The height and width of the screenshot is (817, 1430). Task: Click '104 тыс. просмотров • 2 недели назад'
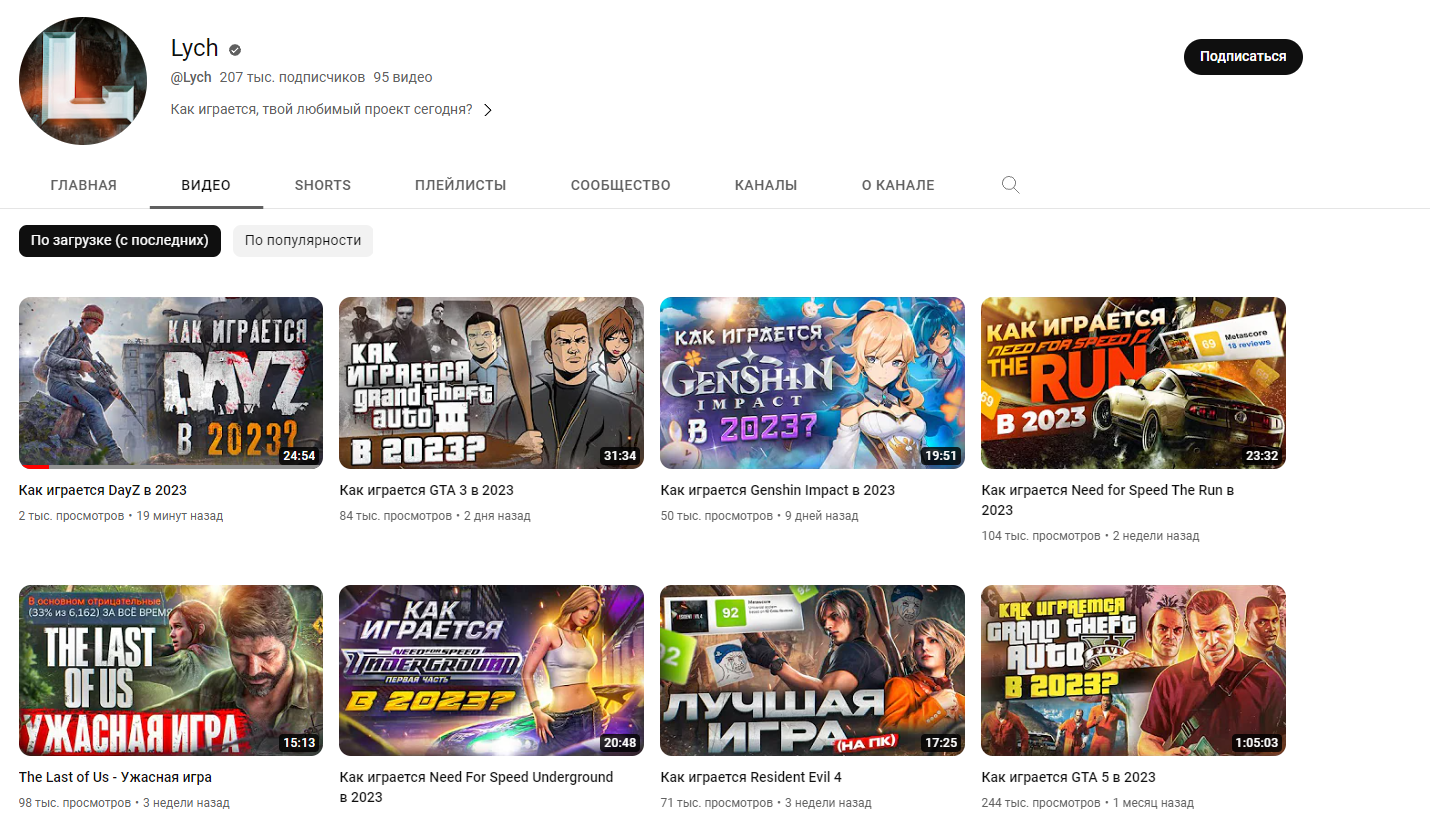1090,536
